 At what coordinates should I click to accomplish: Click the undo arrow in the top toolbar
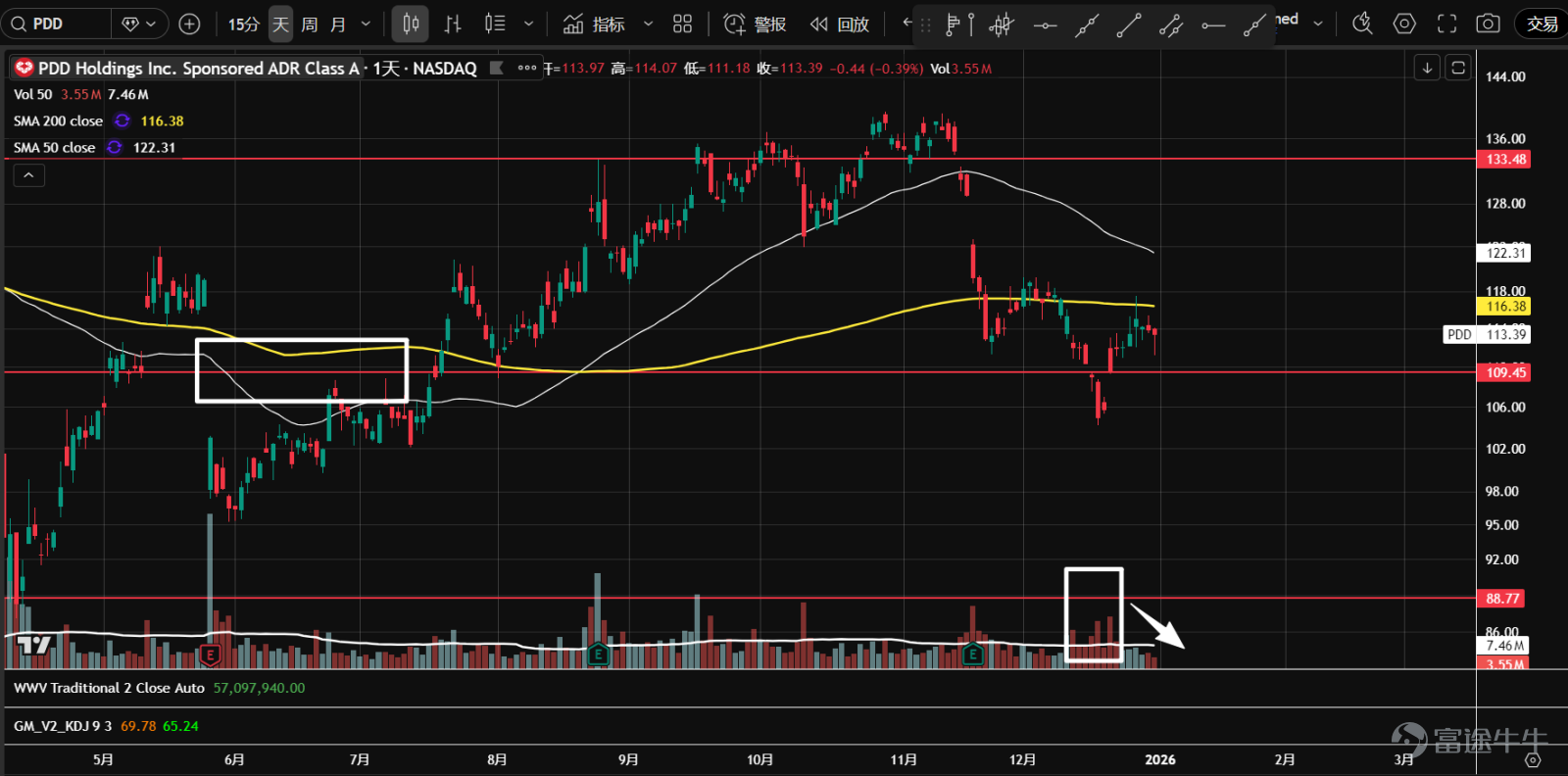point(906,22)
